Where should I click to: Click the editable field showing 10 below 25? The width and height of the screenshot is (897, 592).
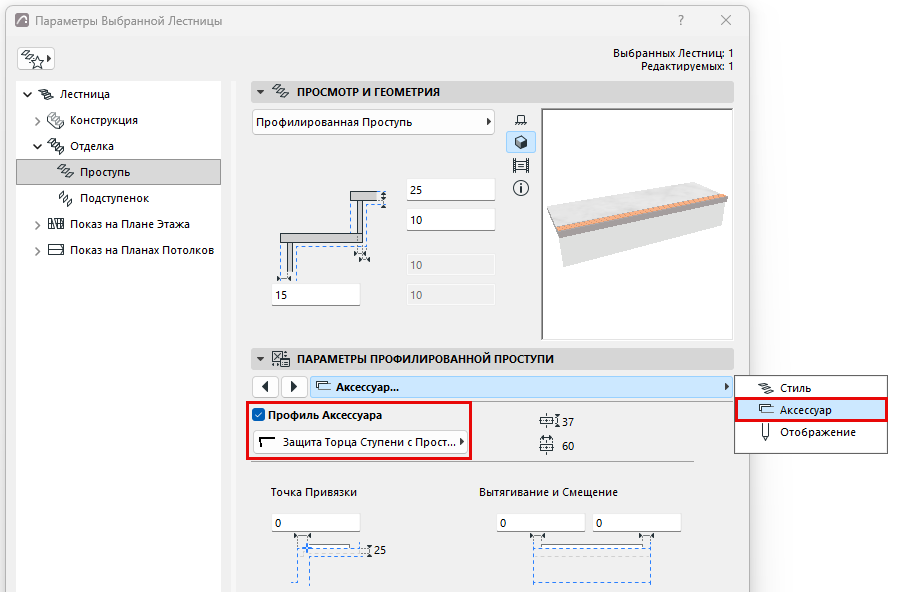(x=450, y=220)
